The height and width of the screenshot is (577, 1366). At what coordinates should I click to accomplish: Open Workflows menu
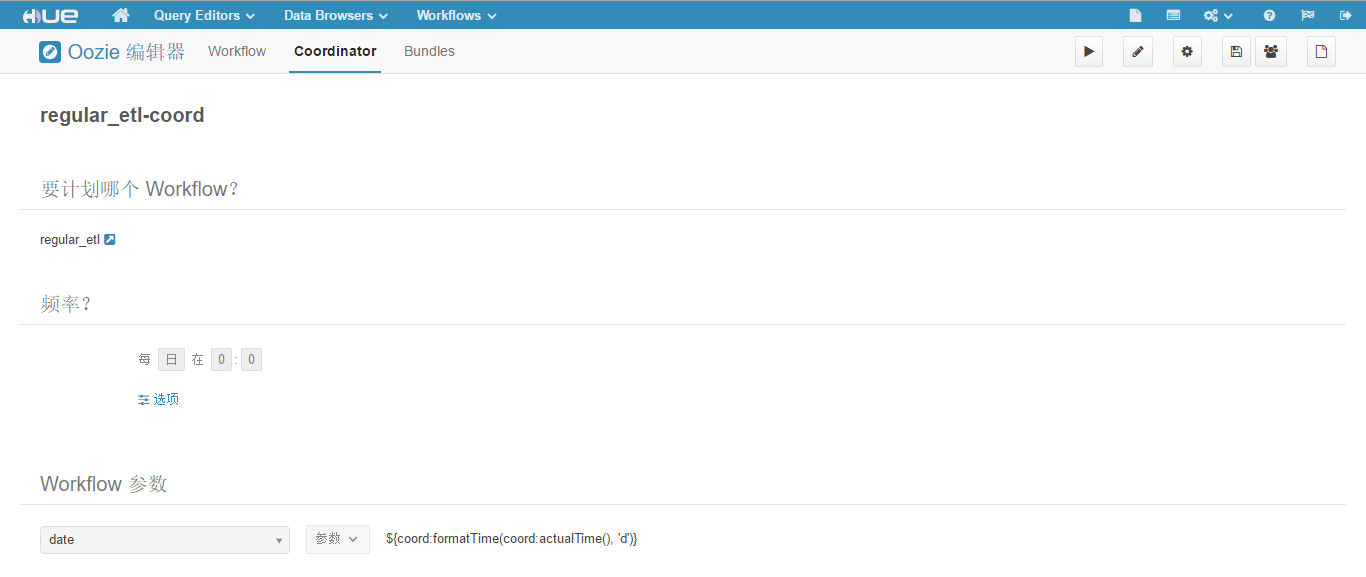click(456, 15)
